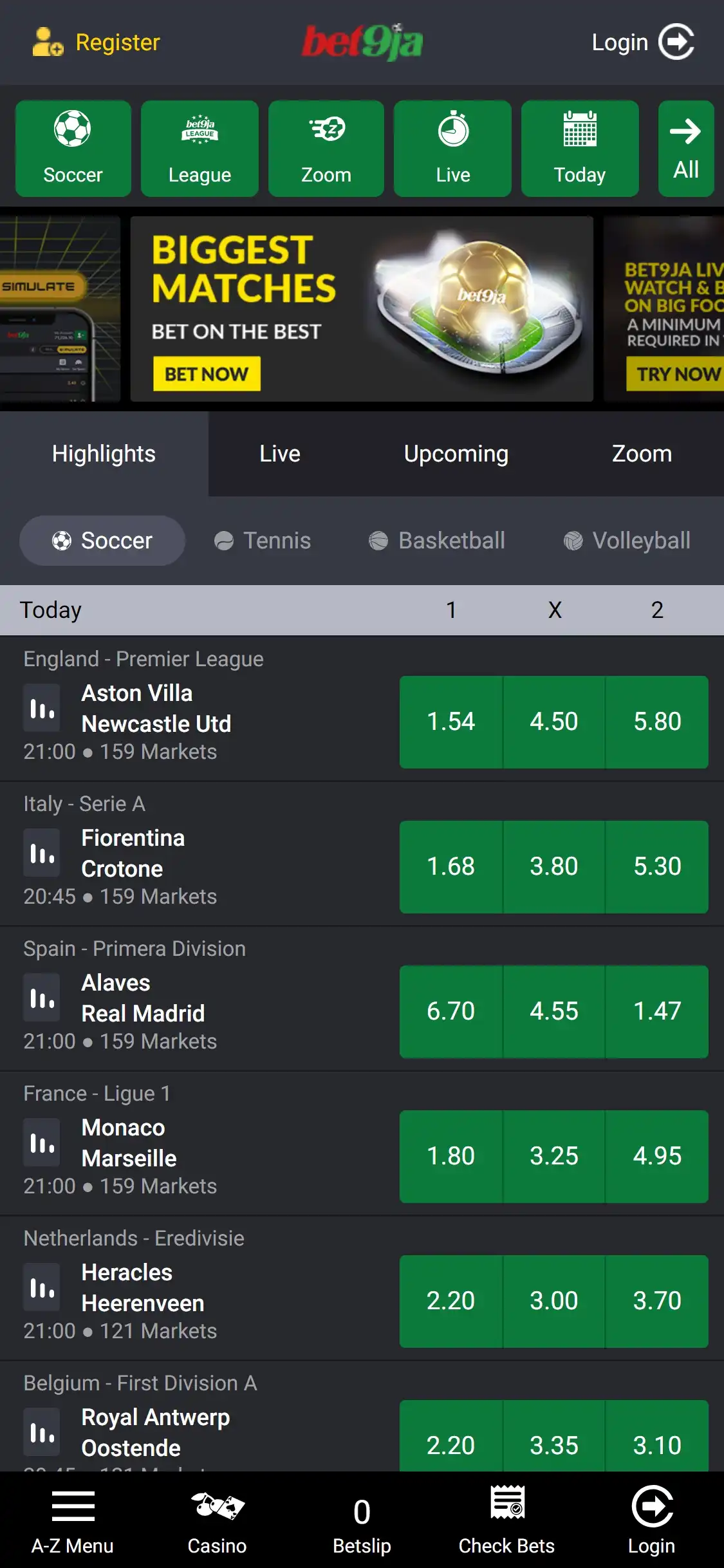Image resolution: width=724 pixels, height=1568 pixels.
Task: Tap the Zoom soccer tile icon
Action: coord(326,131)
